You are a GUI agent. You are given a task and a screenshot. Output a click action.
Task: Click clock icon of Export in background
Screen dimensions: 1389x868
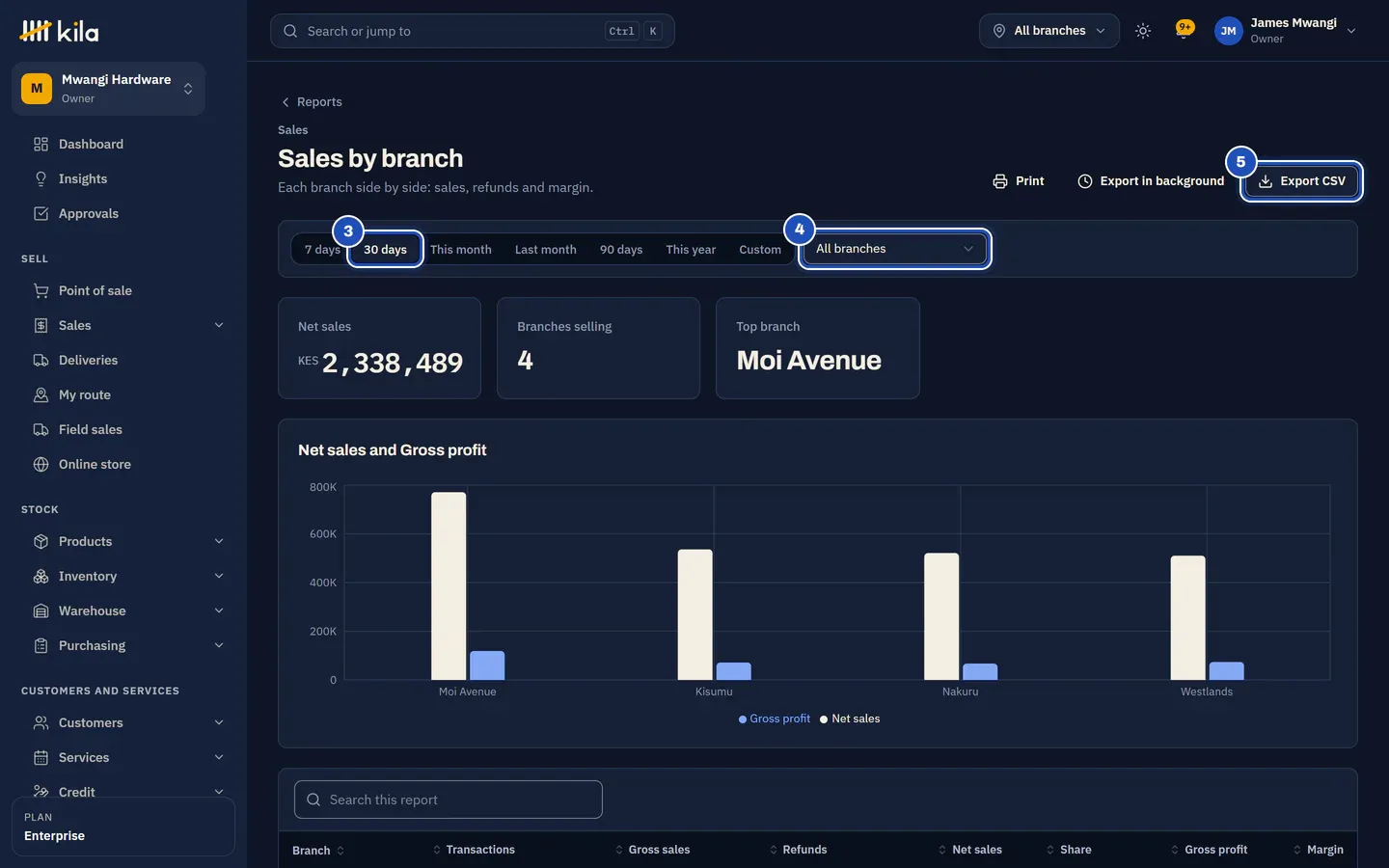pyautogui.click(x=1085, y=181)
